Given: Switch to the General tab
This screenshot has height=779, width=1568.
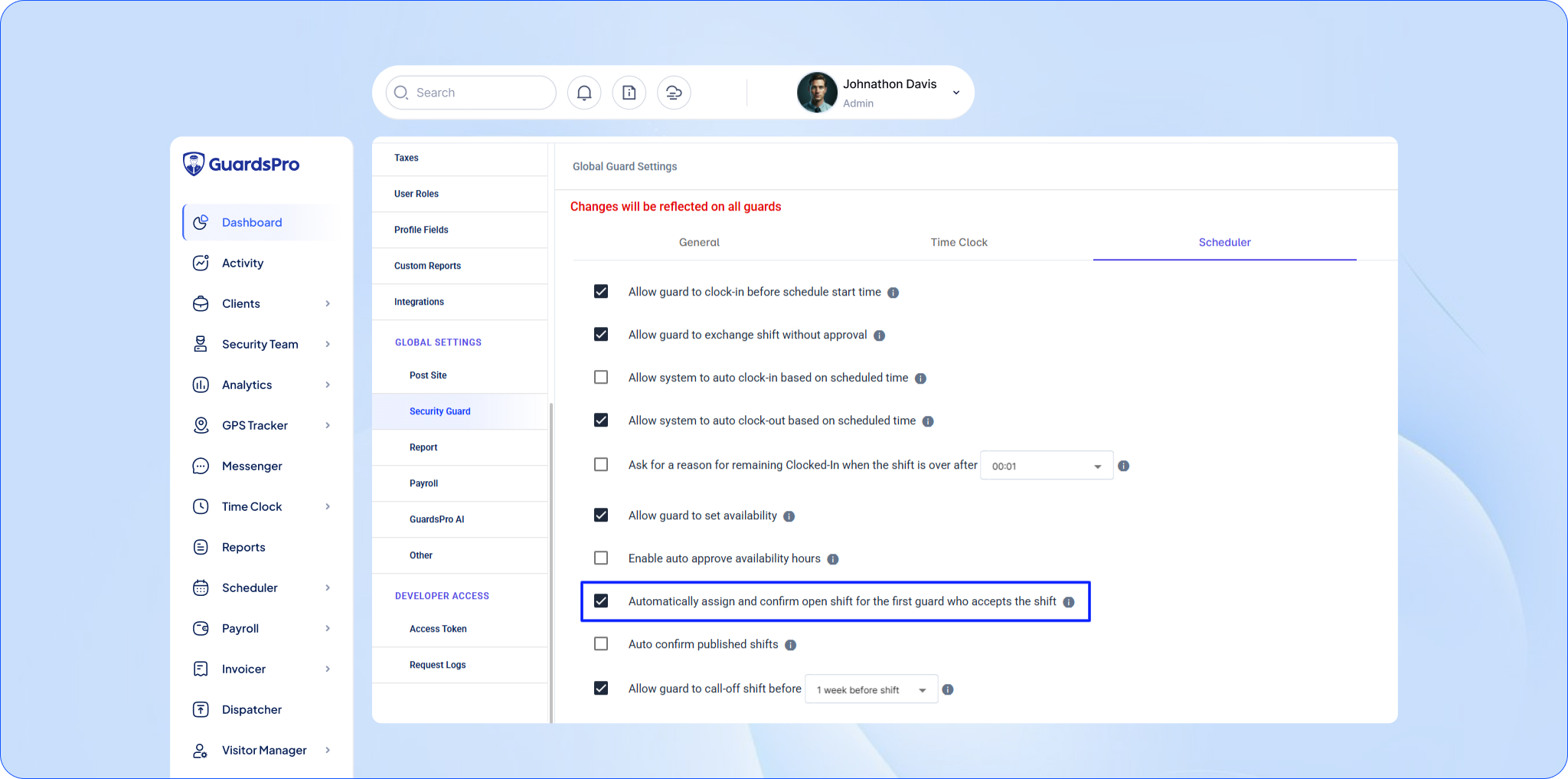Looking at the screenshot, I should click(699, 242).
